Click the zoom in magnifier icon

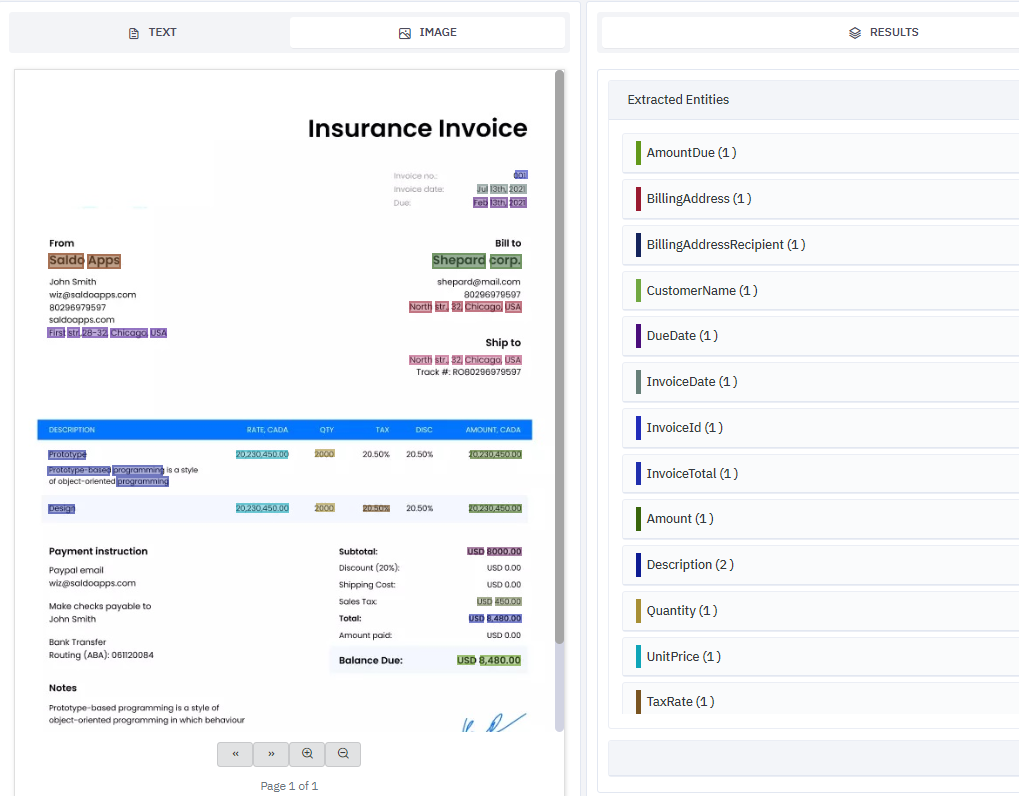tap(307, 754)
